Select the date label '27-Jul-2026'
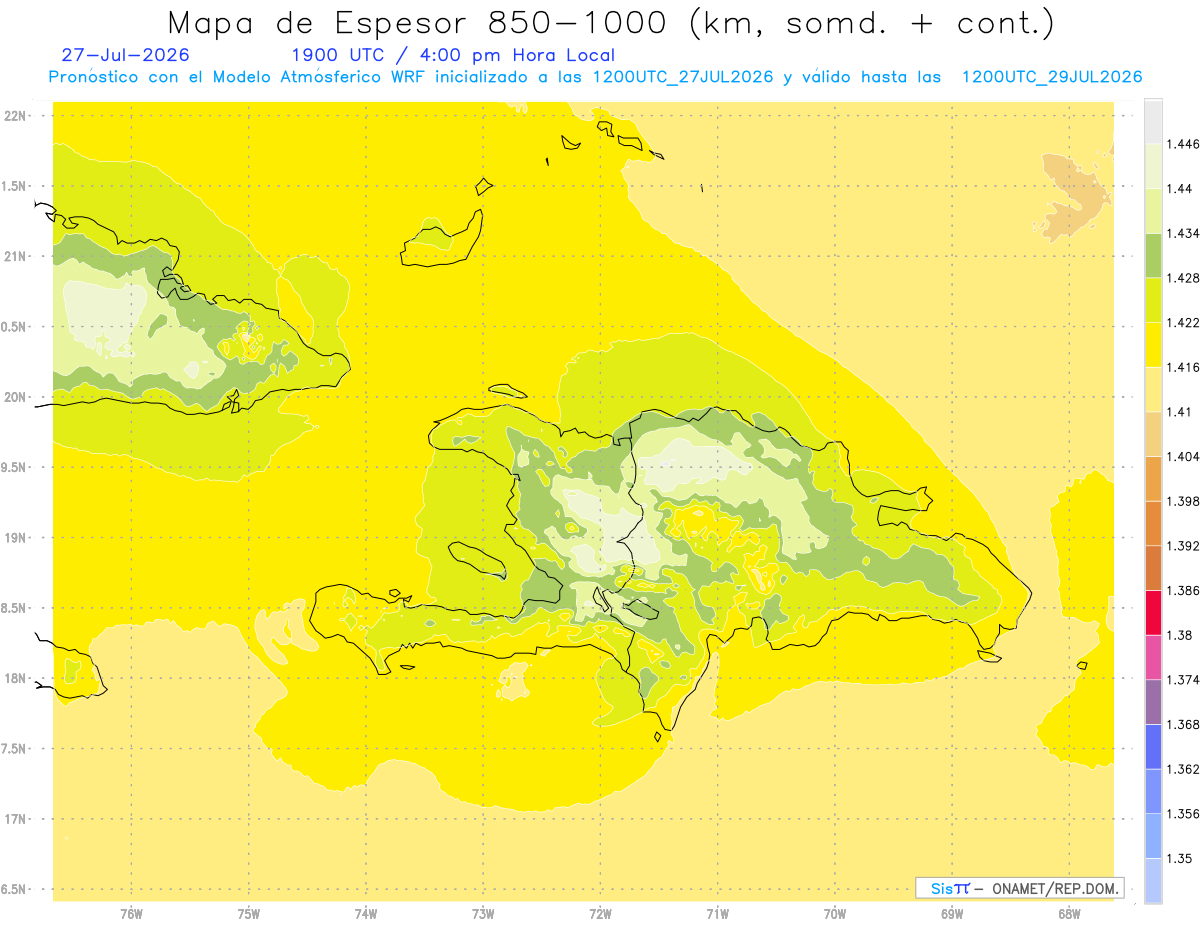1200x927 pixels. 125,55
